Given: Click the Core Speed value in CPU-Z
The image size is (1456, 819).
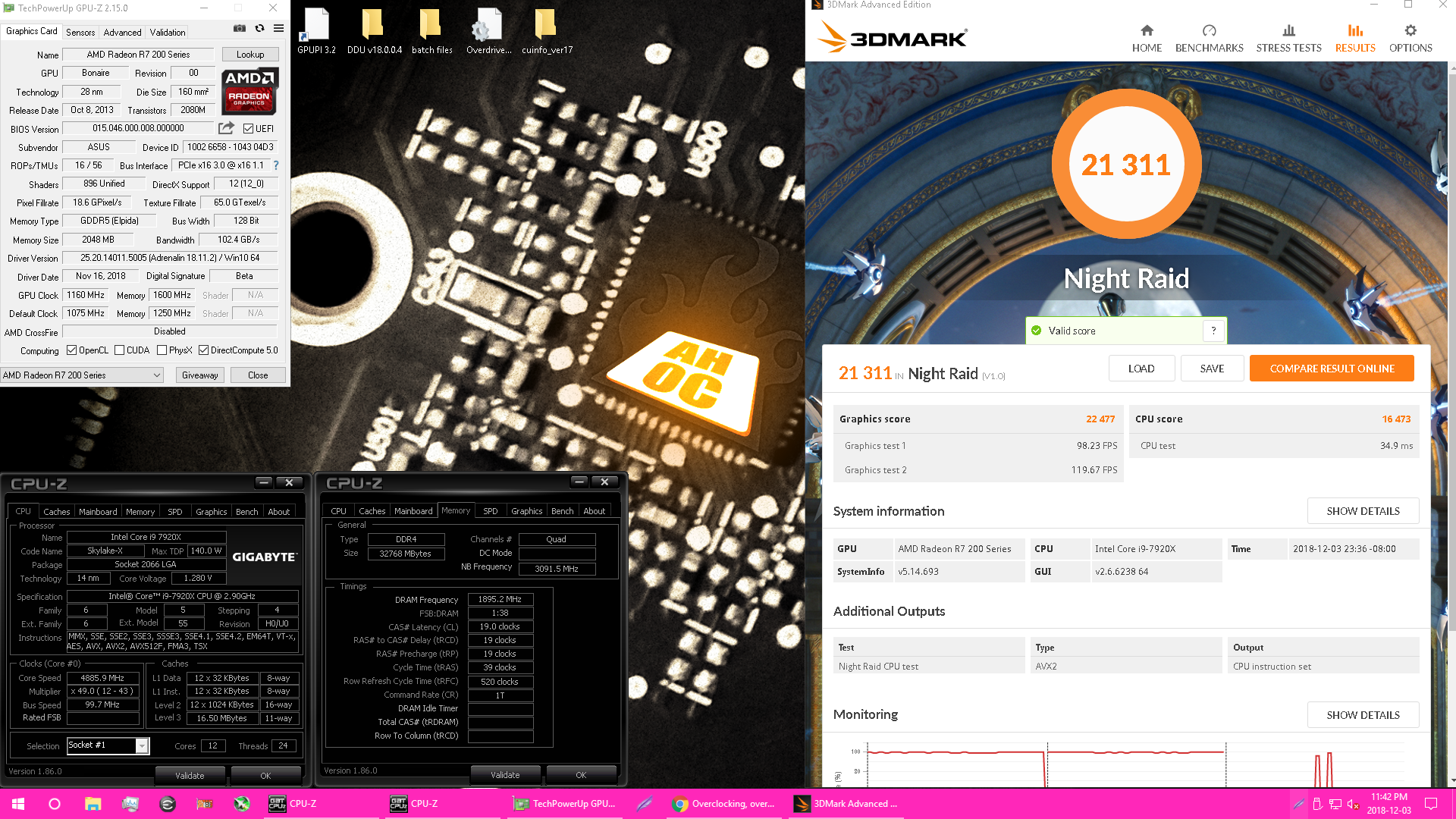Looking at the screenshot, I should (102, 678).
